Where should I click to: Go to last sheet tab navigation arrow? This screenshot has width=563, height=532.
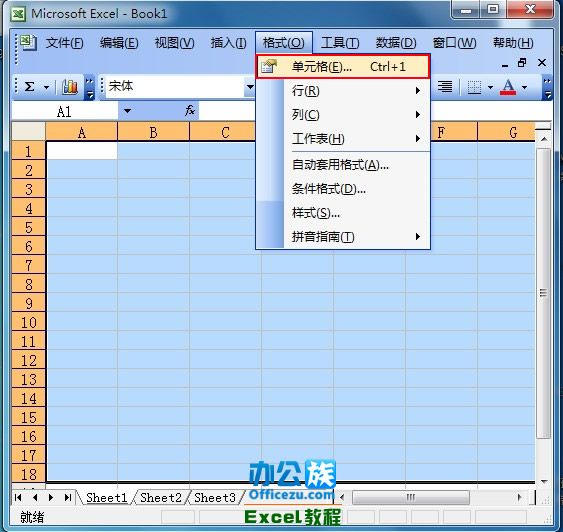[x=68, y=498]
